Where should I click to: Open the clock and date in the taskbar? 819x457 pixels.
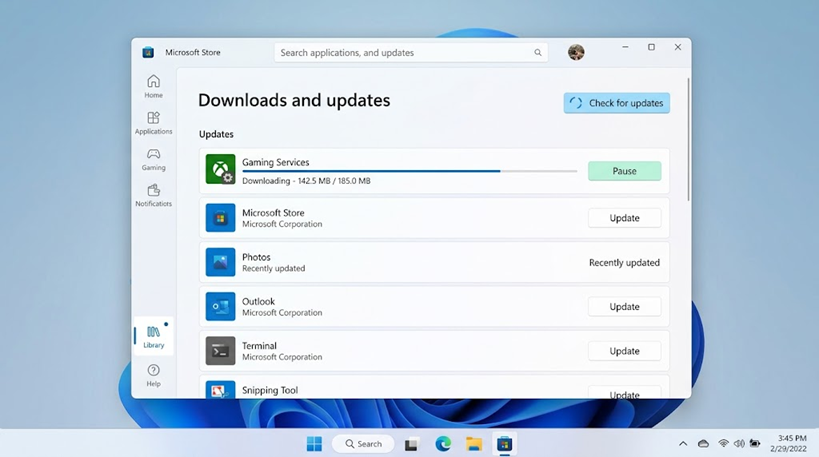coord(788,443)
